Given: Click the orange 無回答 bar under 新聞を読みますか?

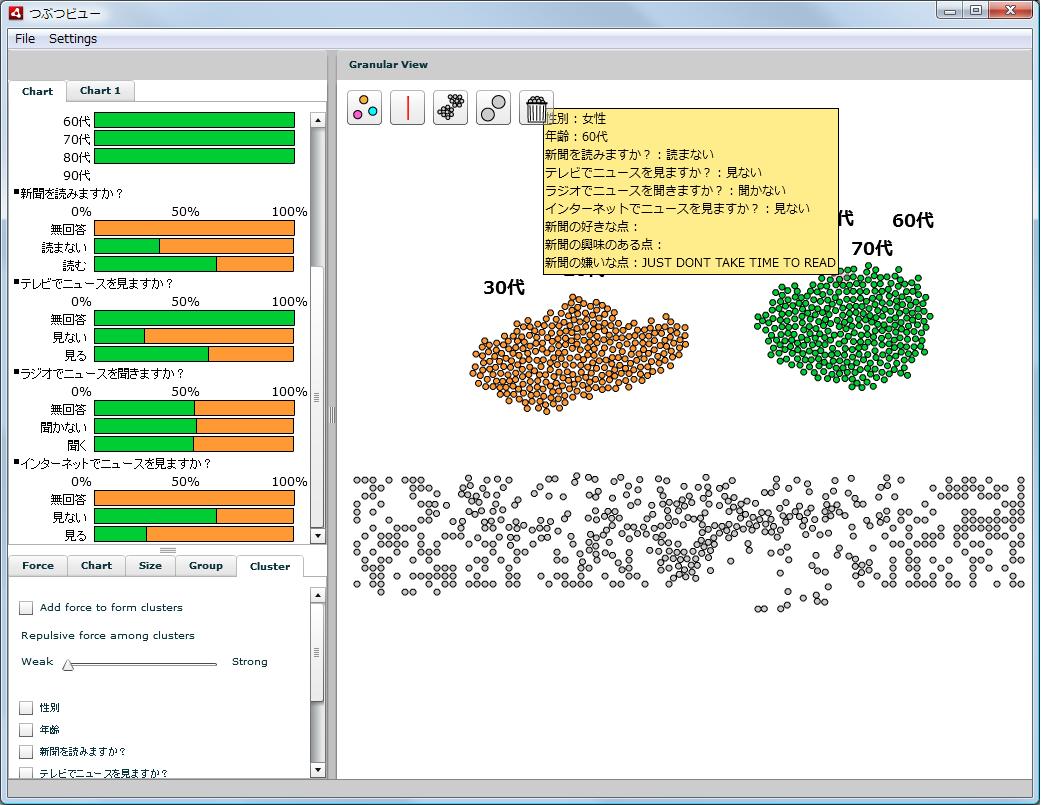Looking at the screenshot, I should 195,229.
